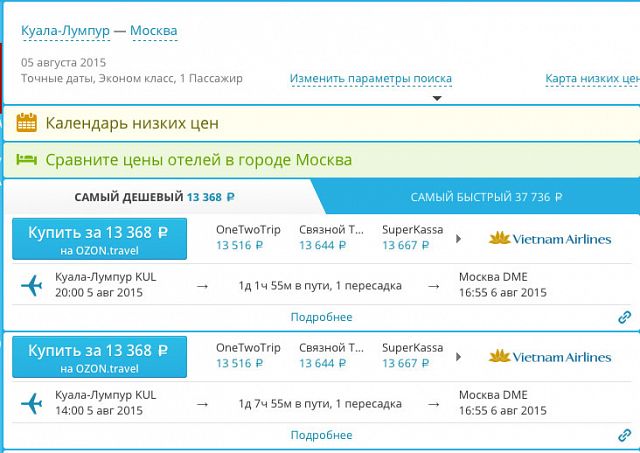
Task: Click the bed icon for hotel comparison
Action: pyautogui.click(x=27, y=160)
